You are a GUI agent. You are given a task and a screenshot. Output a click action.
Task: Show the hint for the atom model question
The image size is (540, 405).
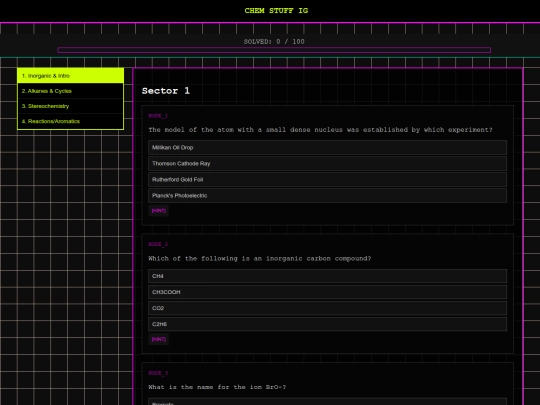pyautogui.click(x=159, y=211)
